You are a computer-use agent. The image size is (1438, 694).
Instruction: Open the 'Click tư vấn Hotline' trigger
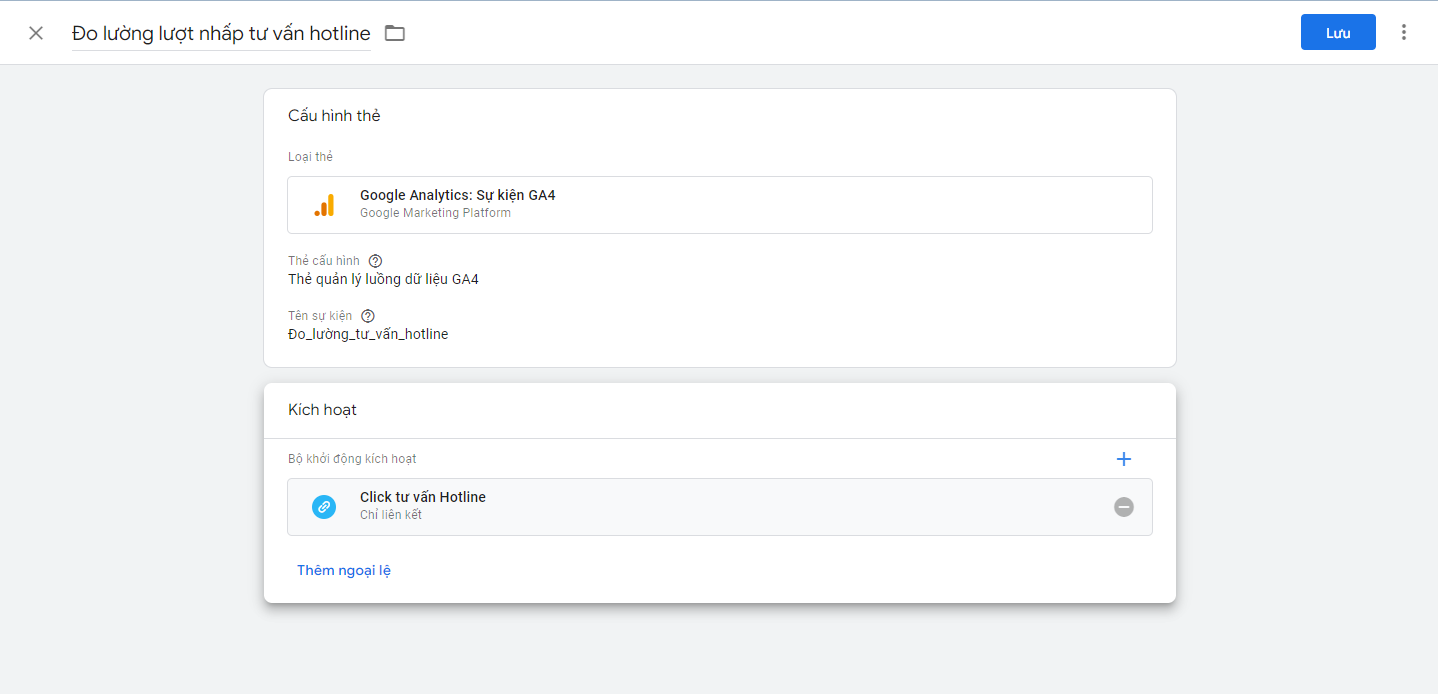pos(720,507)
